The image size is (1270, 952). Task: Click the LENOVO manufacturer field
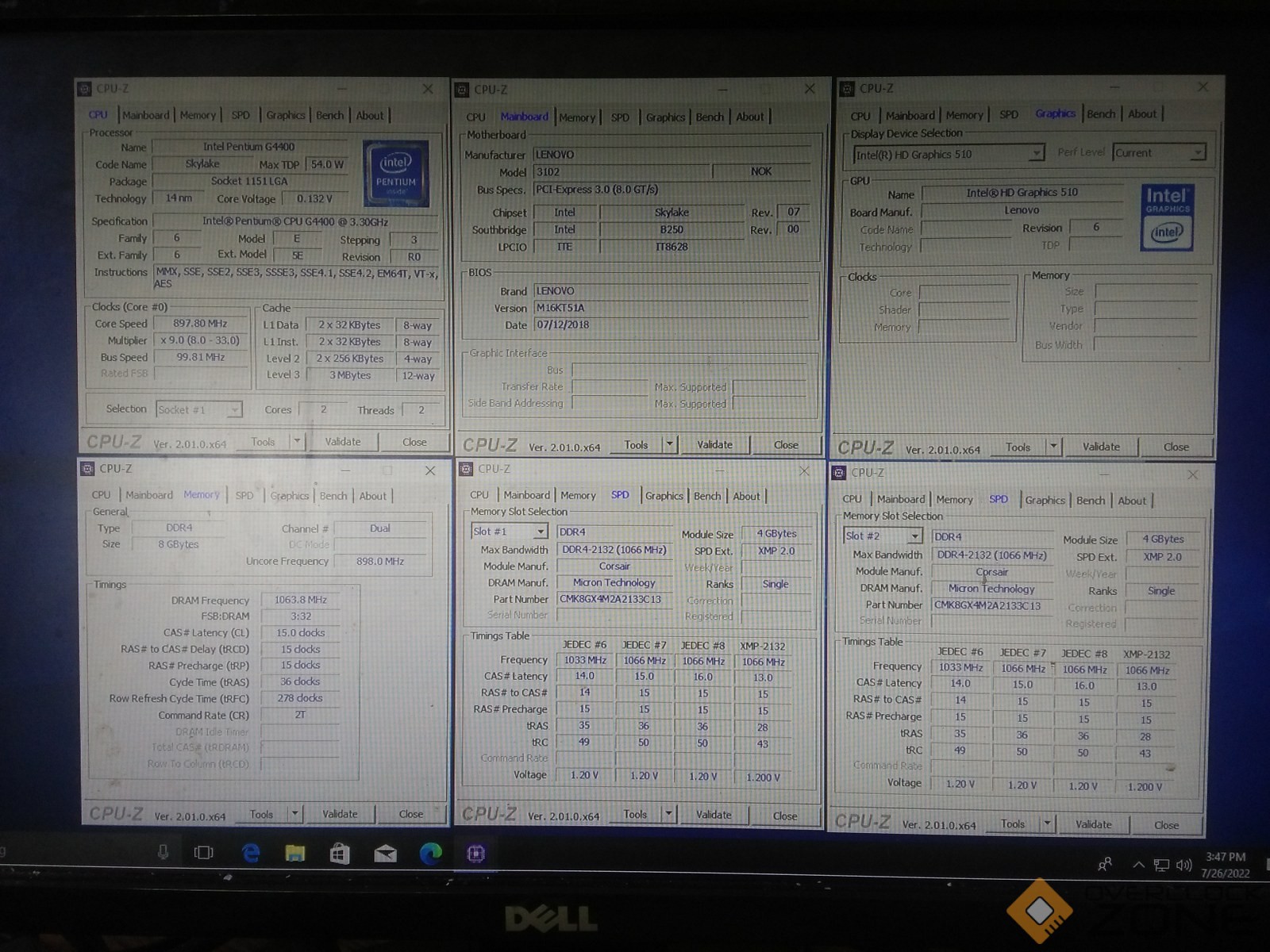(673, 155)
